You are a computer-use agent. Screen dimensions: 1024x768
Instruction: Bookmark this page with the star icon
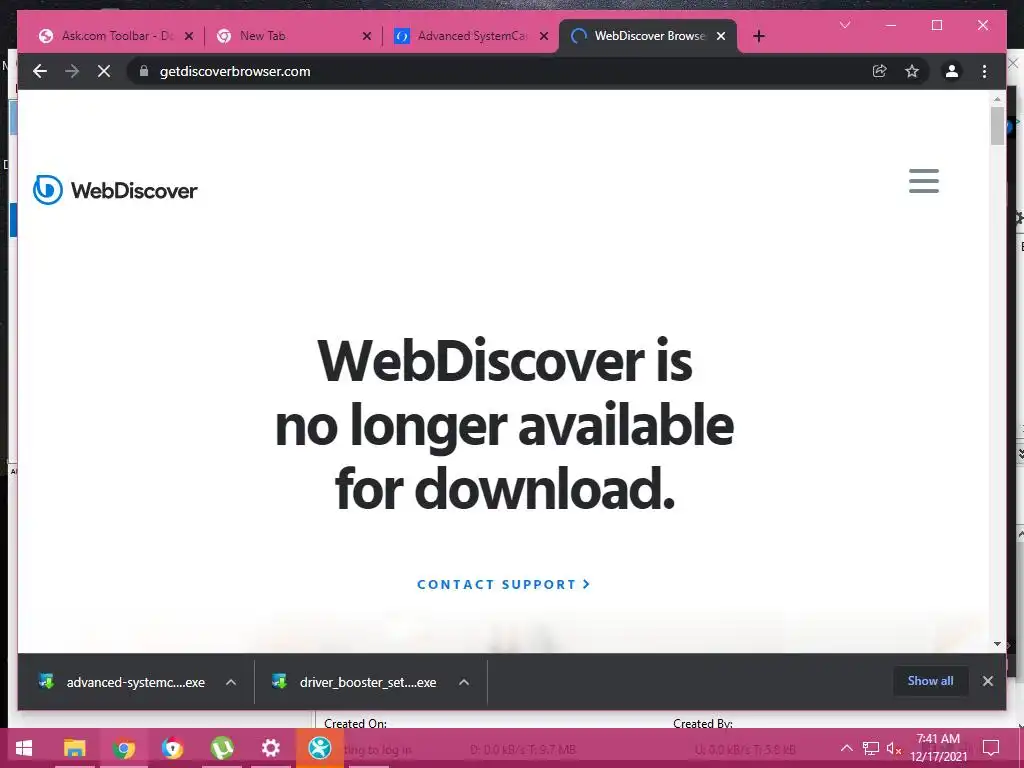912,71
